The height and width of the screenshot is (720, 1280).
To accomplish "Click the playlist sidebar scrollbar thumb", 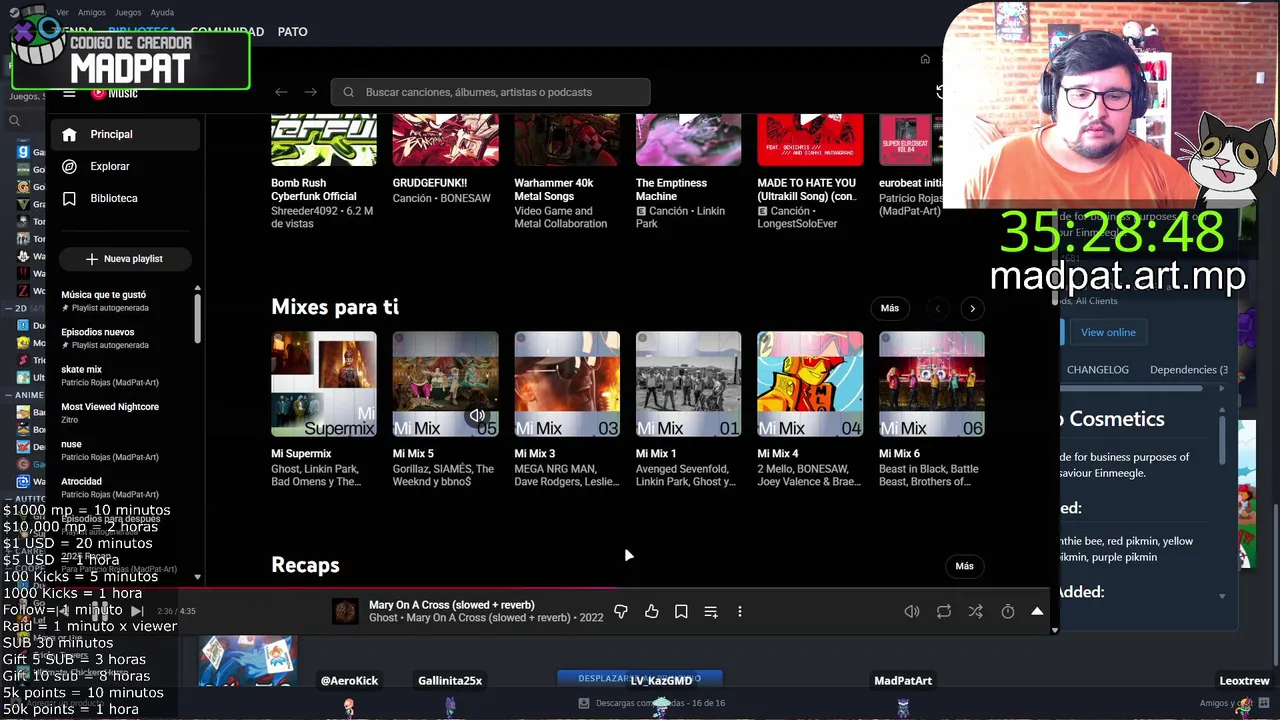I will [x=197, y=318].
